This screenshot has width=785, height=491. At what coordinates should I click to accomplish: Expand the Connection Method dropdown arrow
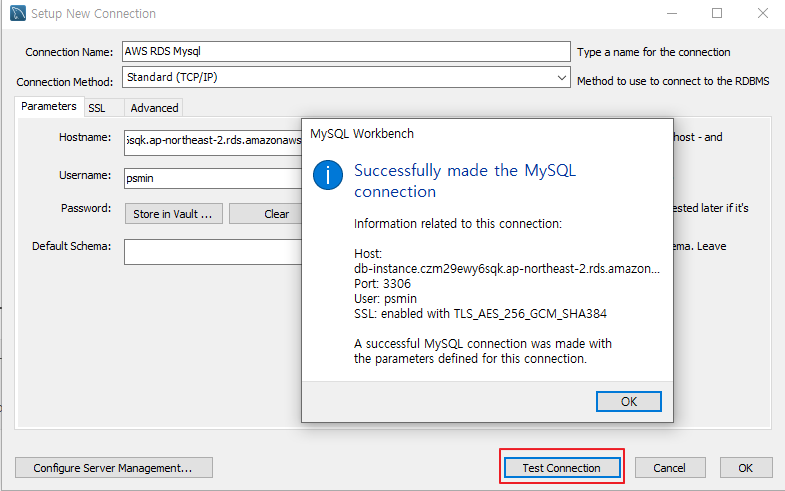tap(561, 78)
